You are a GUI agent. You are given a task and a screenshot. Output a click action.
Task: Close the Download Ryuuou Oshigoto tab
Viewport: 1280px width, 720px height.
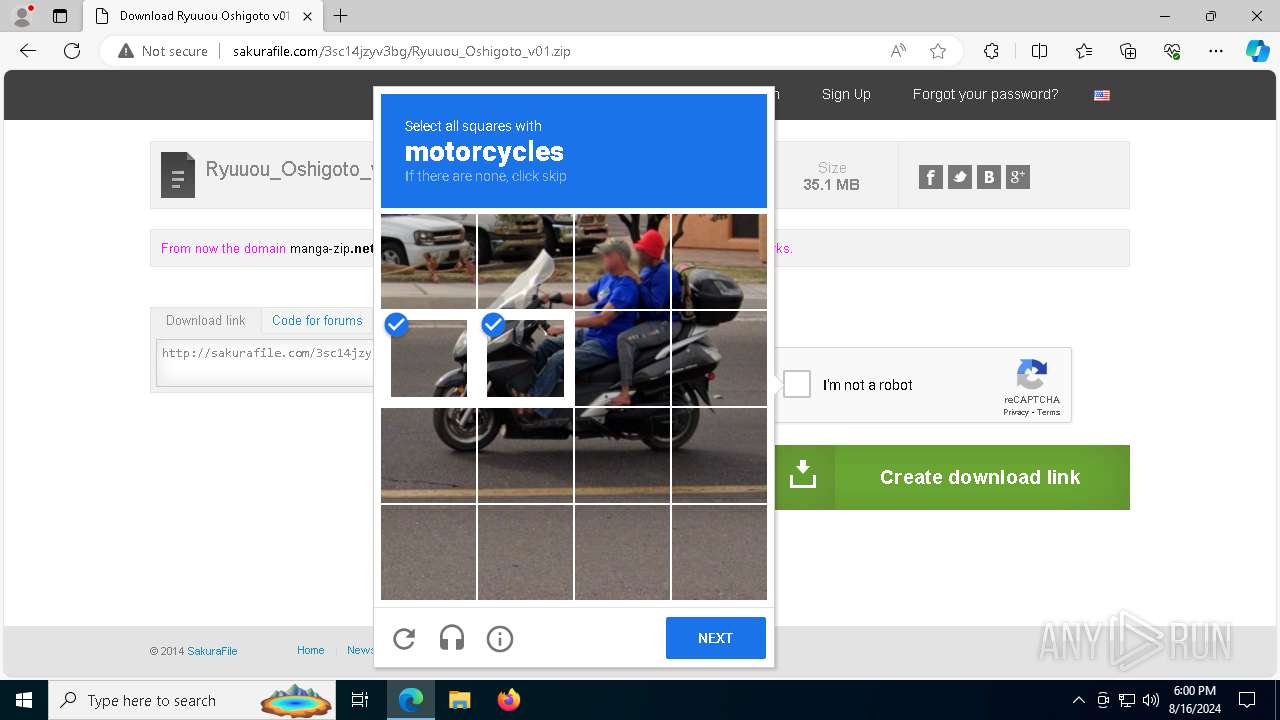[x=307, y=16]
